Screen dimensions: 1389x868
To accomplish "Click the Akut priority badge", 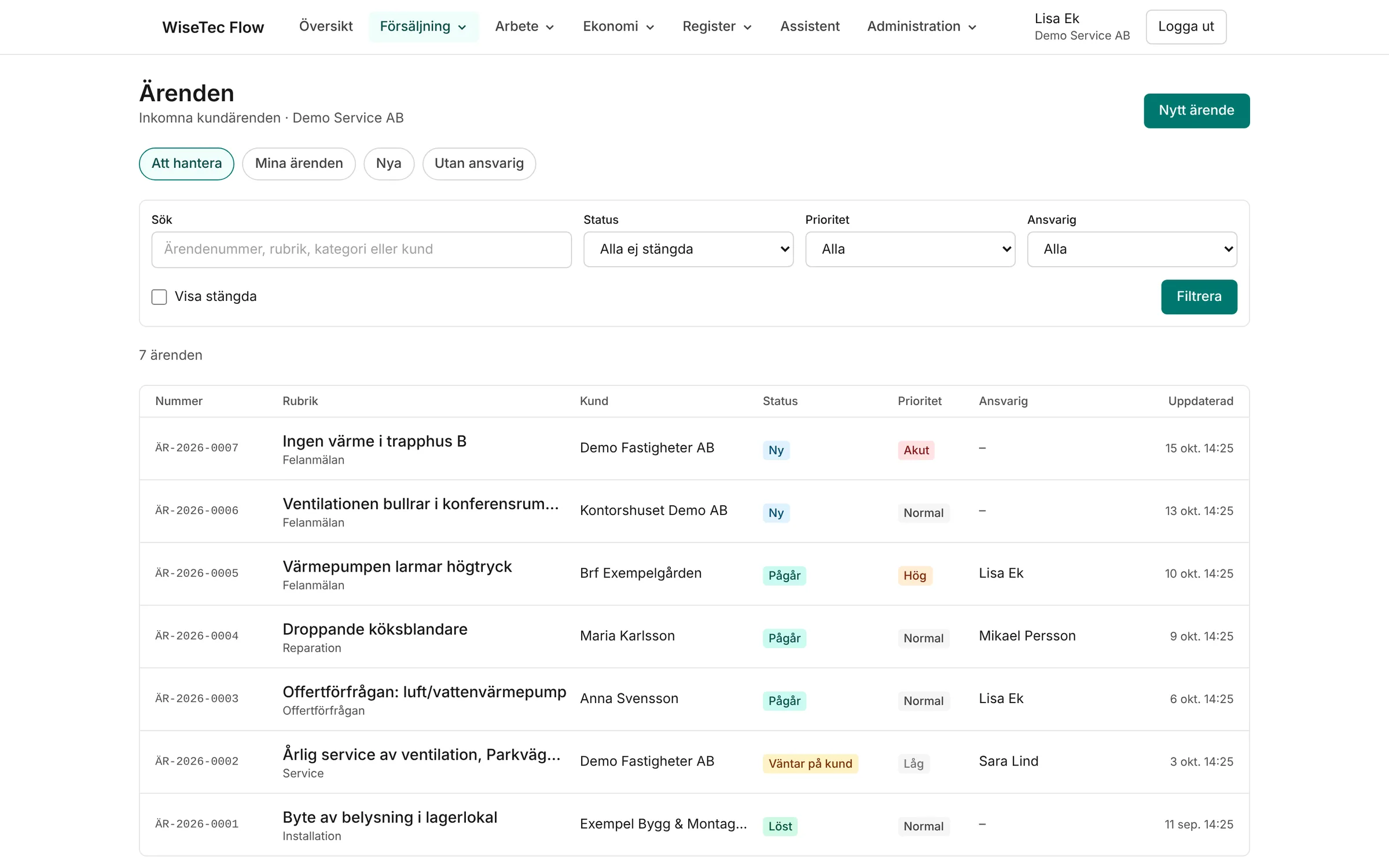I will point(916,450).
